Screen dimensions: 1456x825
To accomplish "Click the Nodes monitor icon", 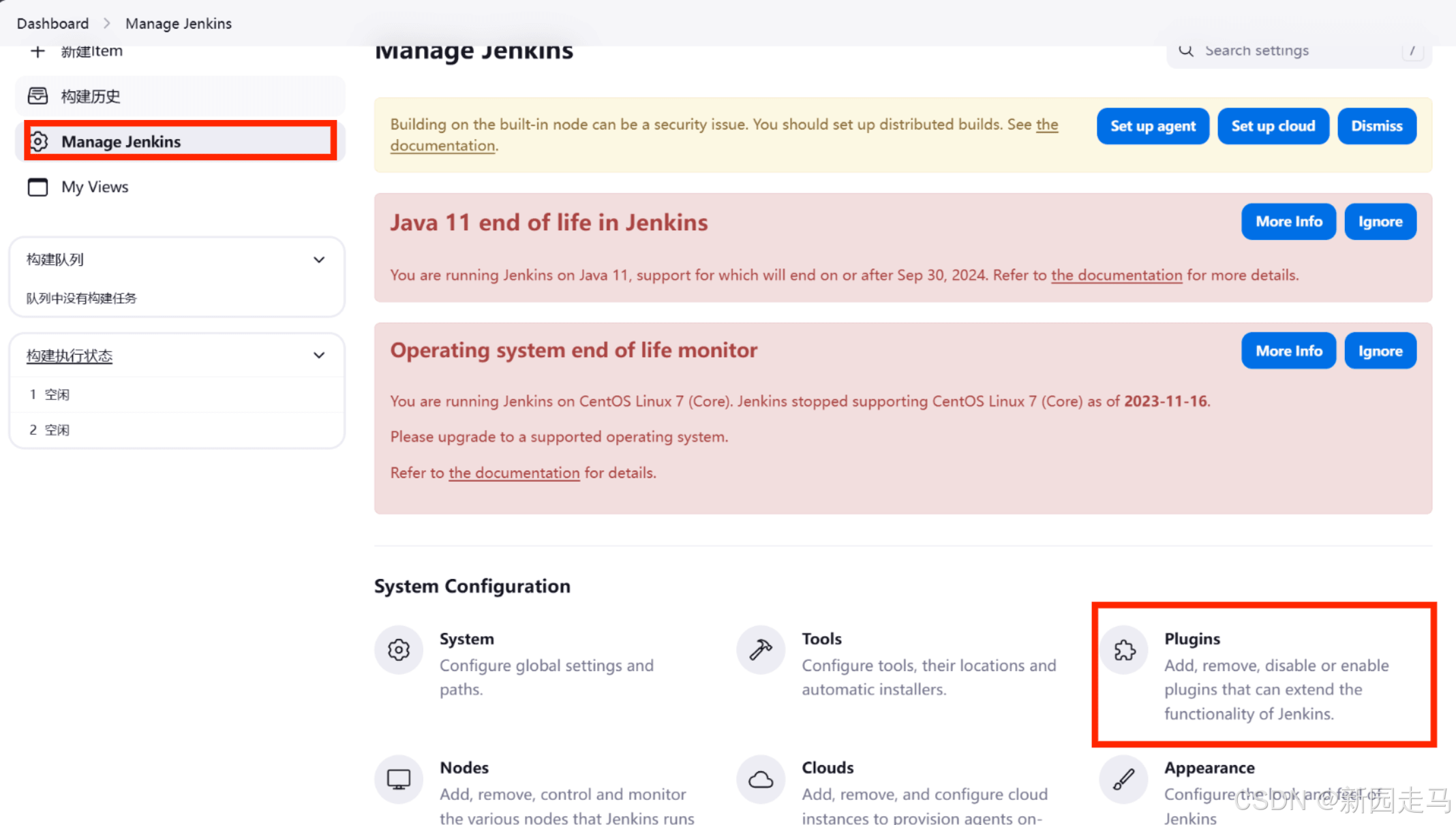I will tap(399, 779).
